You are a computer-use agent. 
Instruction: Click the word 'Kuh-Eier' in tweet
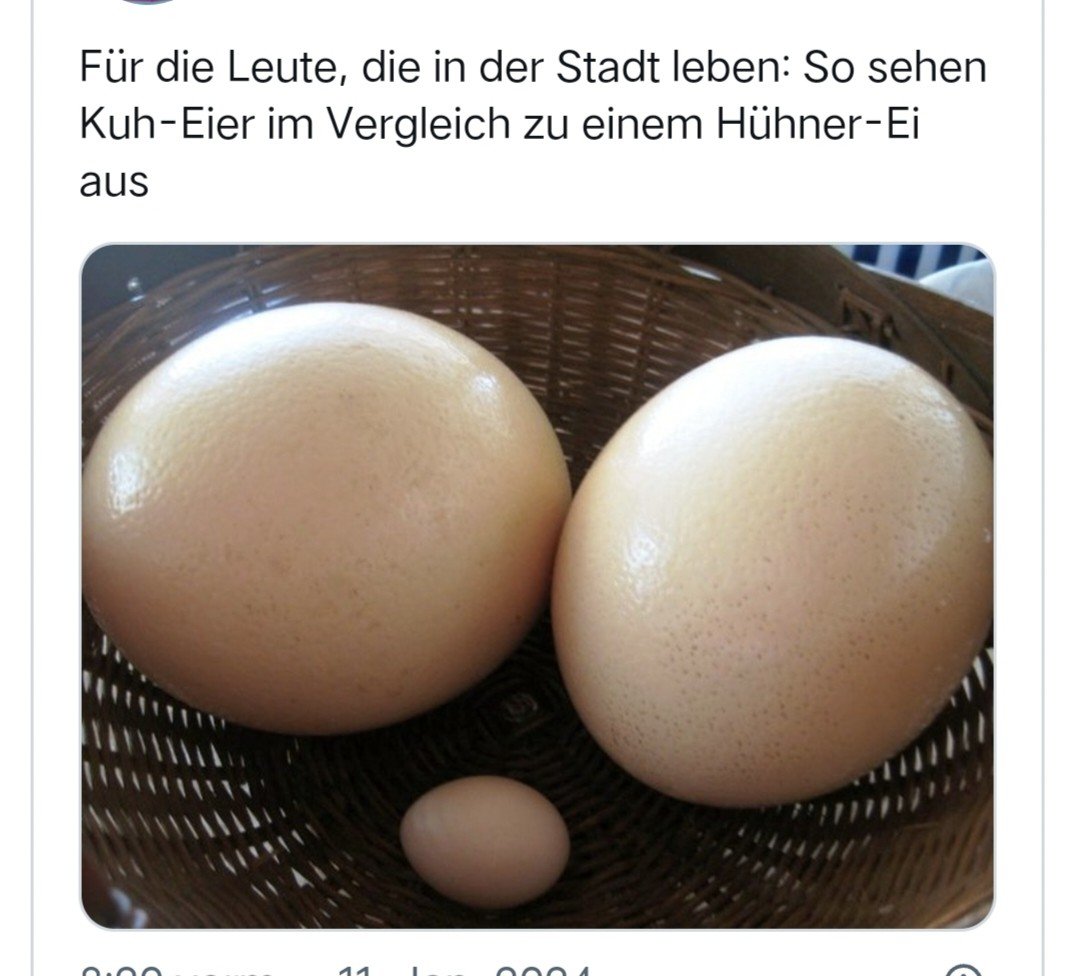tap(167, 124)
